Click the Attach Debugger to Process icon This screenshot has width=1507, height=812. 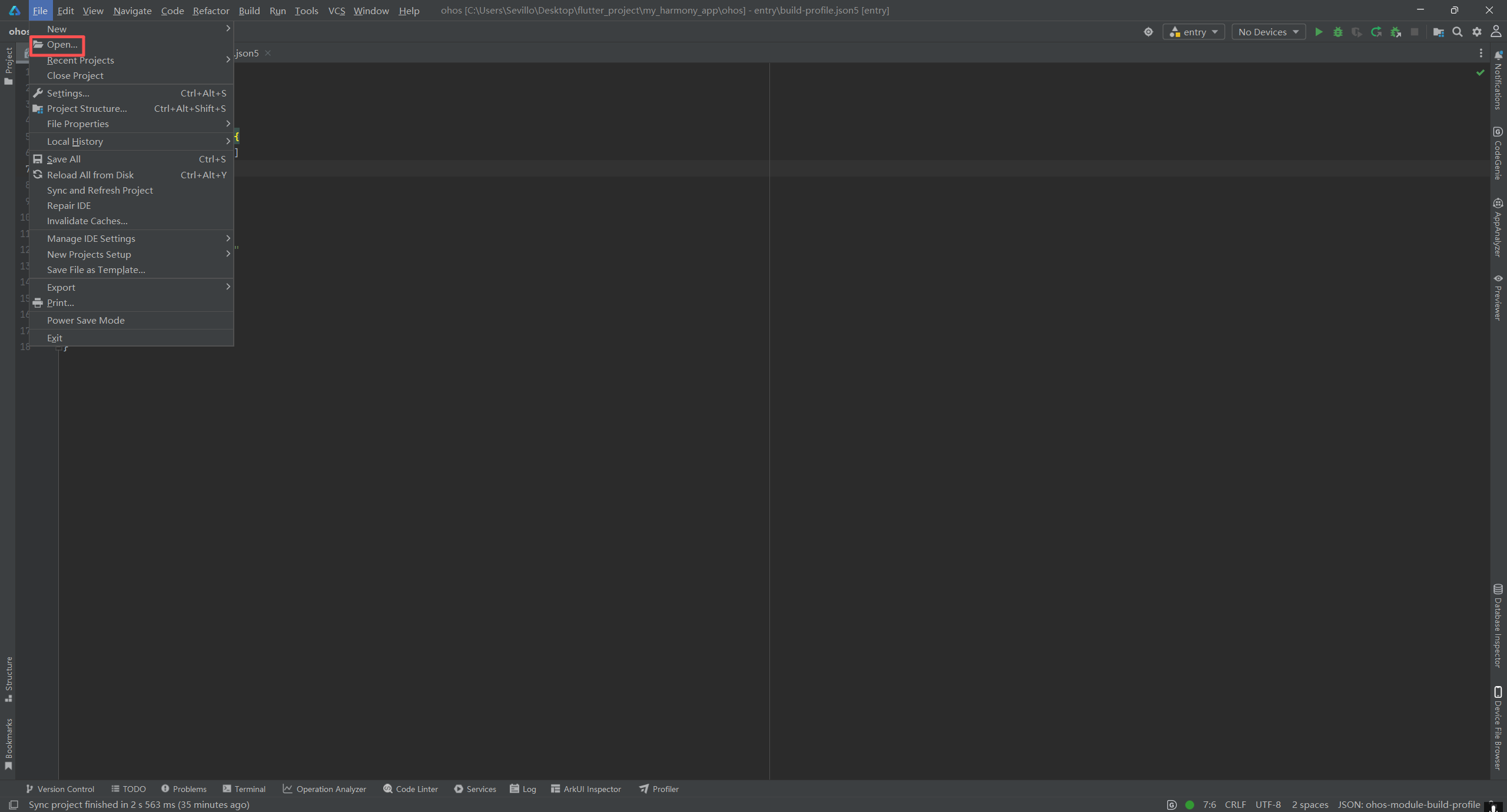(1395, 32)
